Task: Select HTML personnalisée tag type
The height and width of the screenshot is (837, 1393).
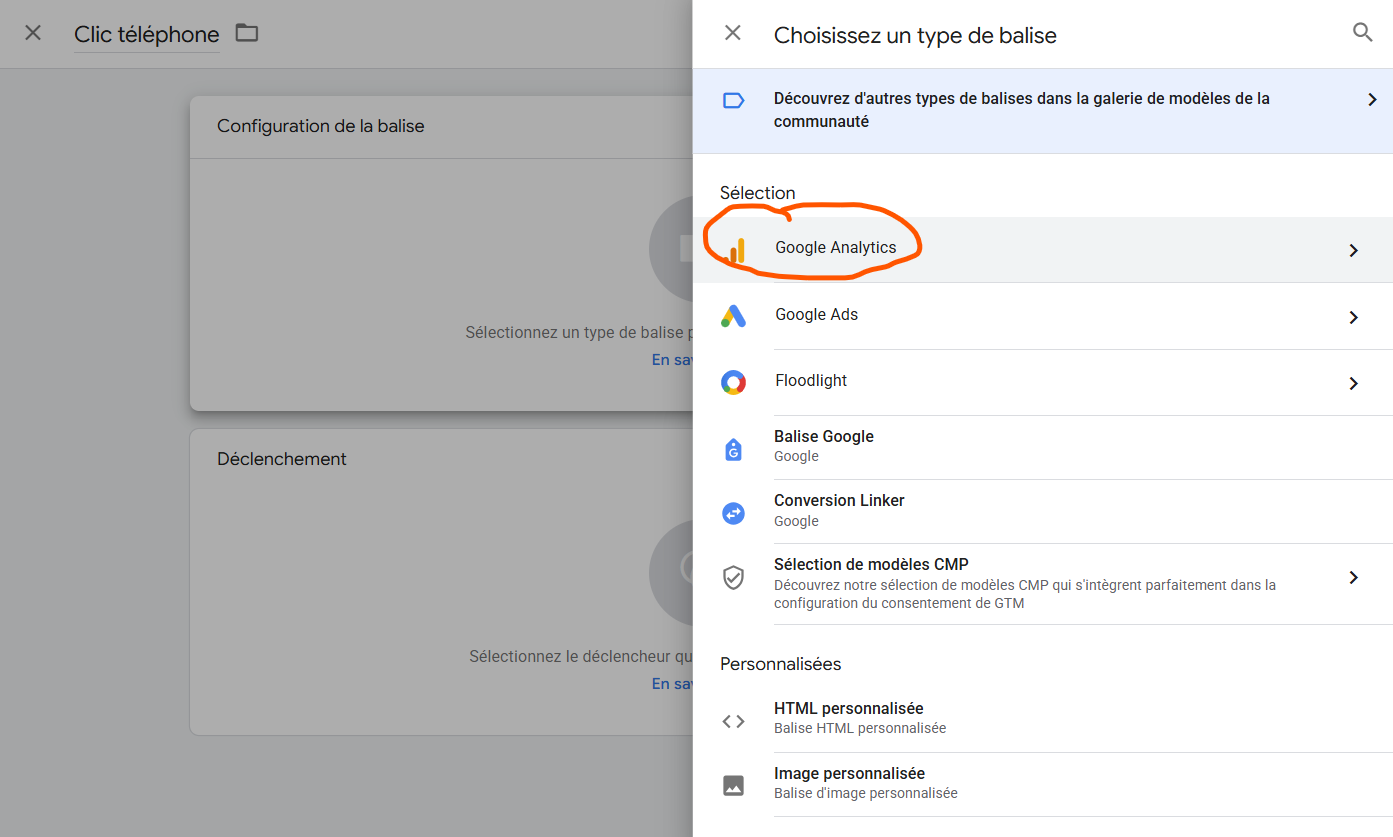Action: coord(848,709)
